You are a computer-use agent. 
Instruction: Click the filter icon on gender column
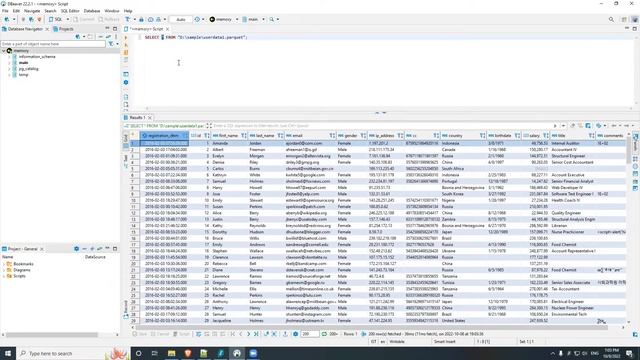point(362,136)
